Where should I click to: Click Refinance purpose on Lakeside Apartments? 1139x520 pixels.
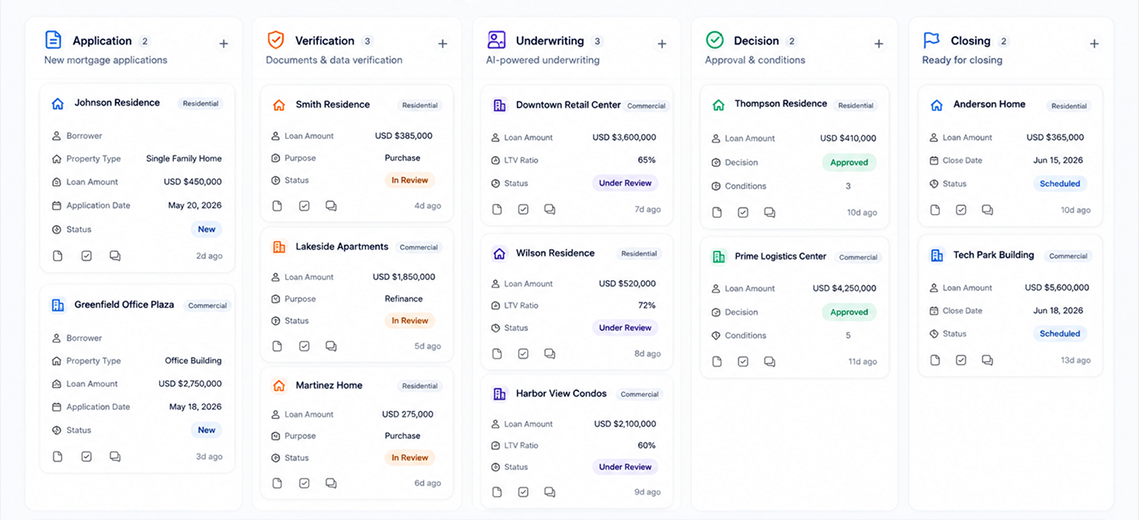coord(403,298)
